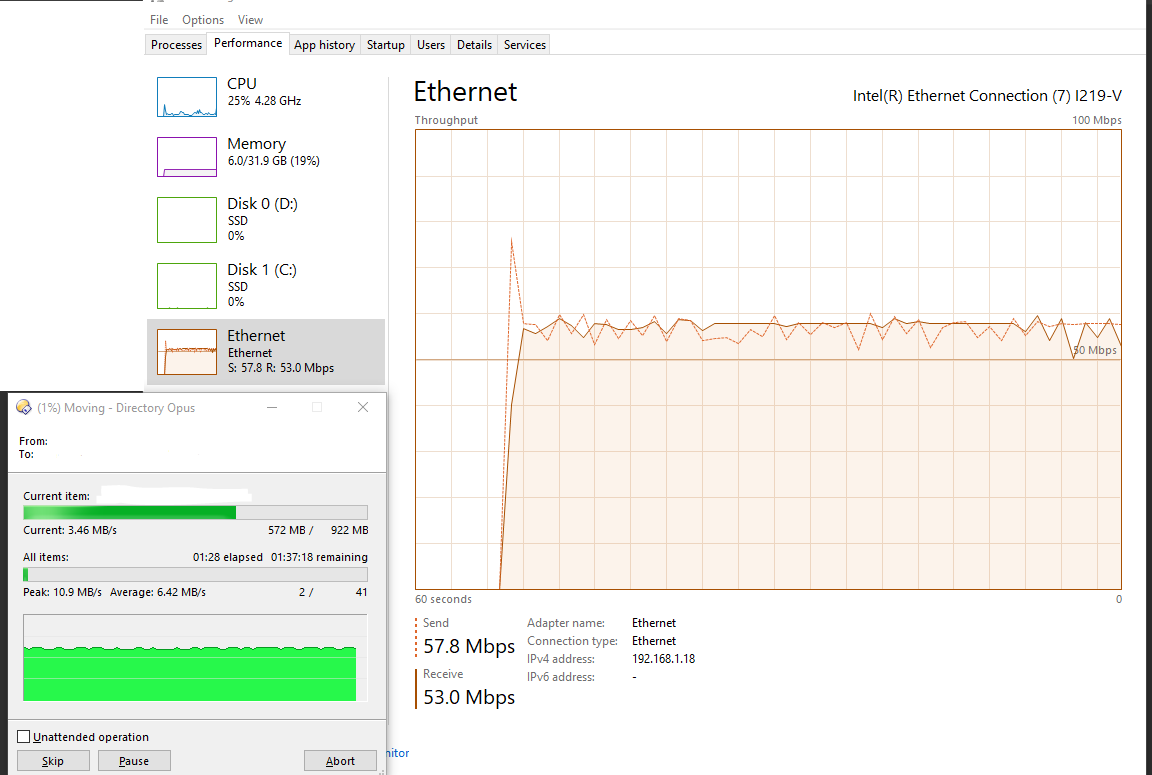Screen dimensions: 1152x775
Task: Click the IPv4 address 192.168.1.18
Action: (x=663, y=659)
